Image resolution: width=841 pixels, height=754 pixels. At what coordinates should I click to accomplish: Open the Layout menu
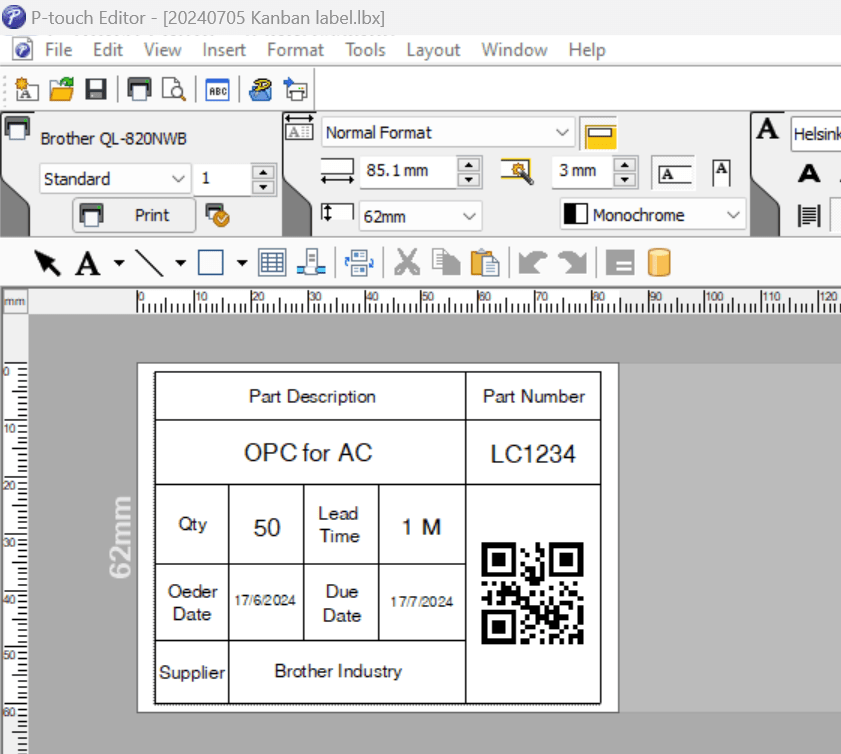433,50
